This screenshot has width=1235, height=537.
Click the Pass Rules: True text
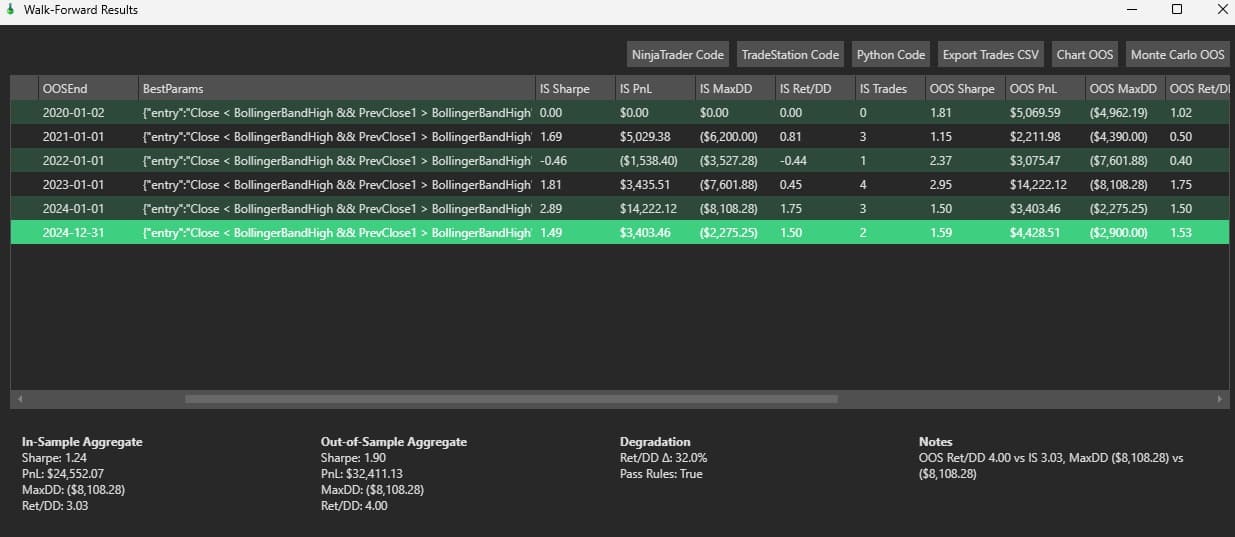pyautogui.click(x=661, y=474)
